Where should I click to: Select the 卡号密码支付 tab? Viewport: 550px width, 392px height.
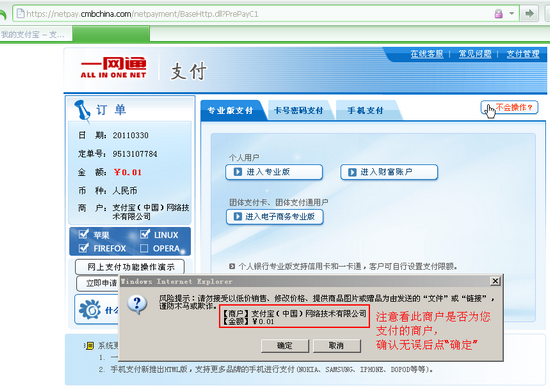299,110
